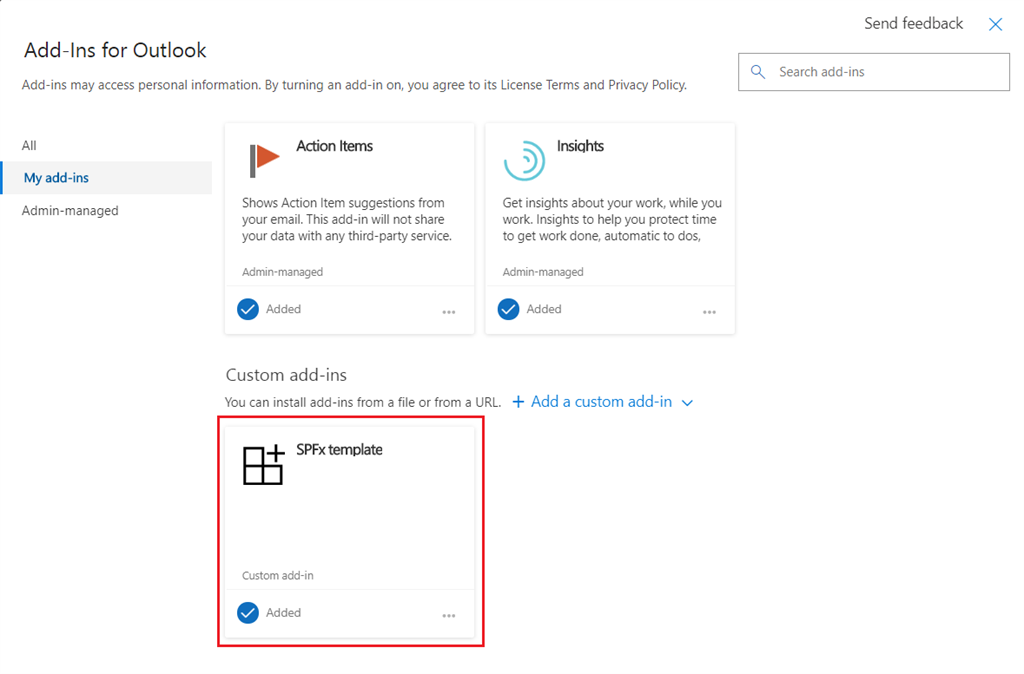Open more options for Action Items
The image size is (1024, 674).
449,310
